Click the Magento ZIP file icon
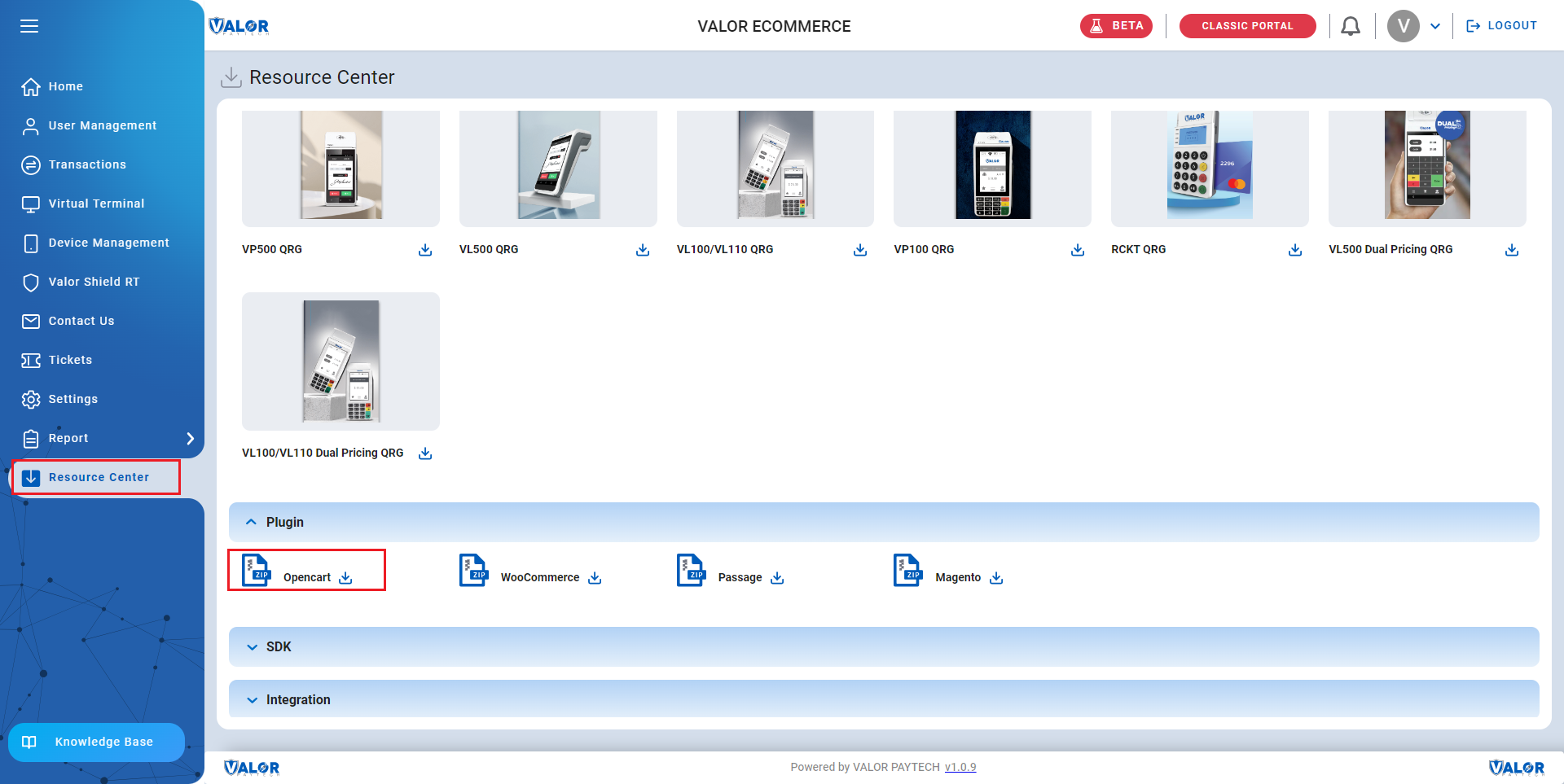The image size is (1564, 784). pyautogui.click(x=907, y=570)
